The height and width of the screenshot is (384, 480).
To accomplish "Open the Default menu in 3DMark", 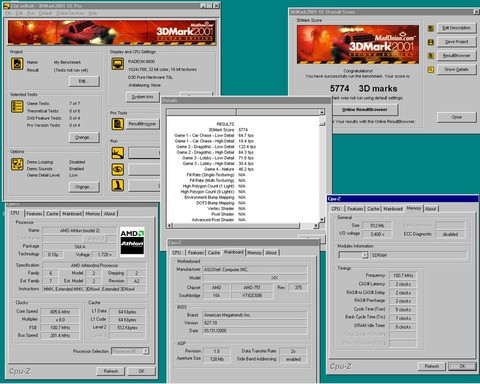I will coord(45,13).
